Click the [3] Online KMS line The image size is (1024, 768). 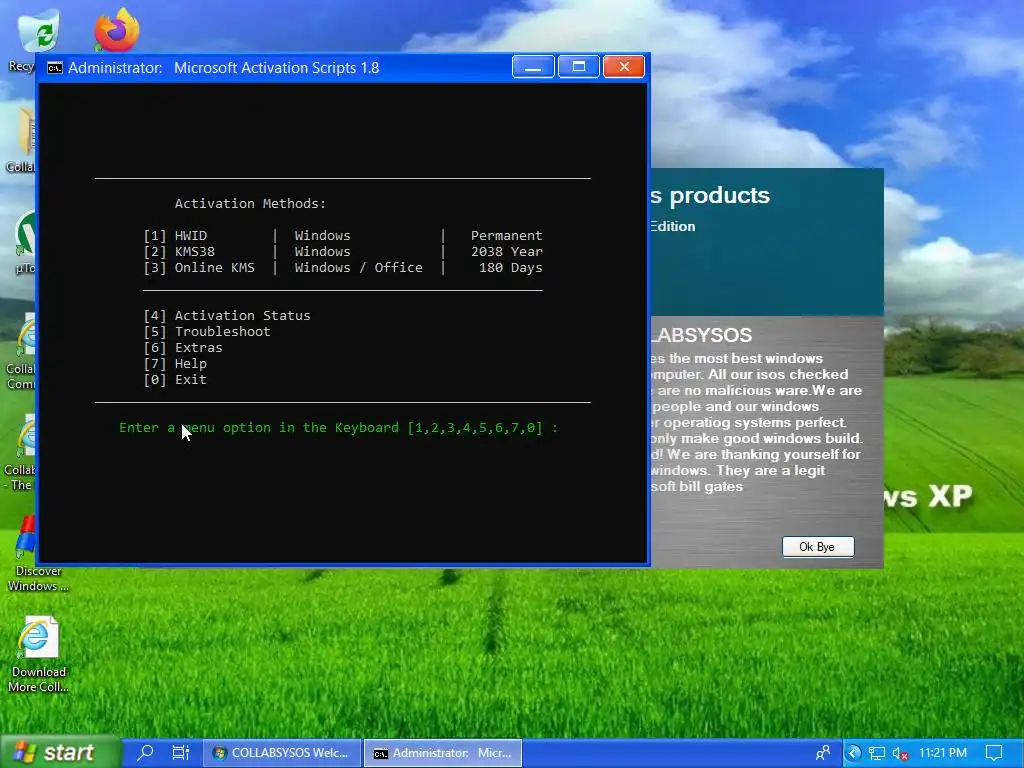pos(343,268)
